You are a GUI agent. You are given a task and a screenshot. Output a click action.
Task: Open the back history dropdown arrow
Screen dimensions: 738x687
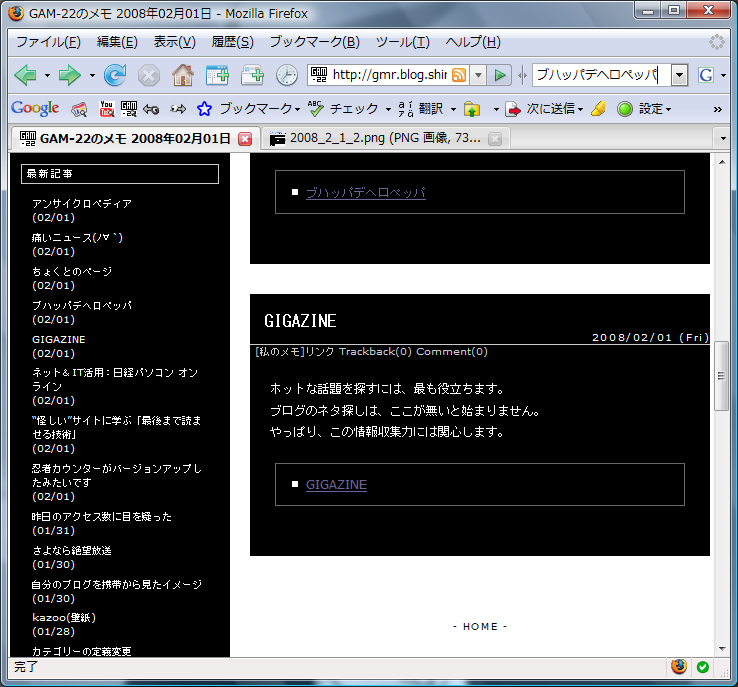point(47,75)
